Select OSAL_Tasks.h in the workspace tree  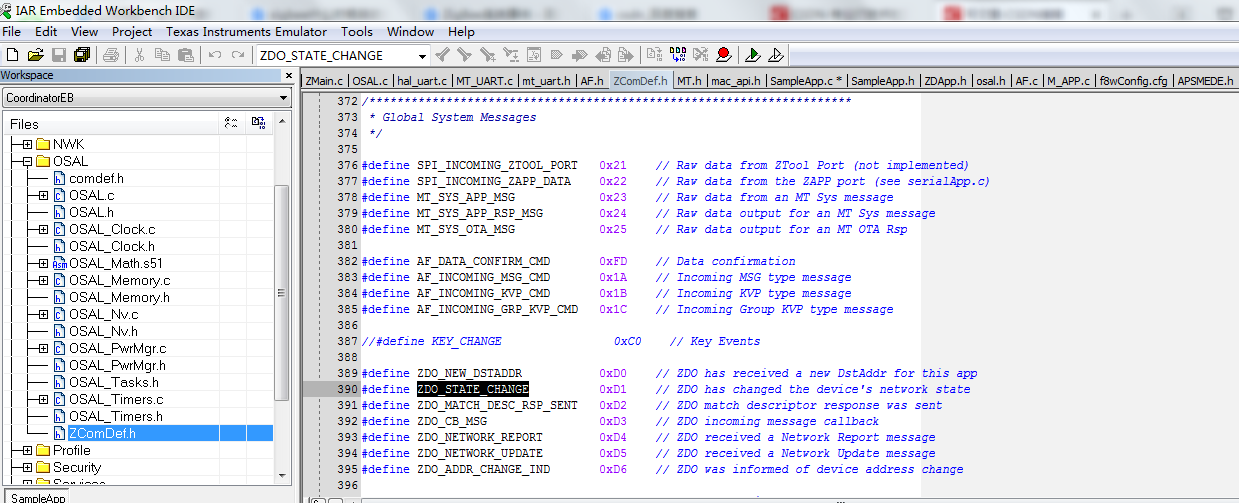(113, 382)
